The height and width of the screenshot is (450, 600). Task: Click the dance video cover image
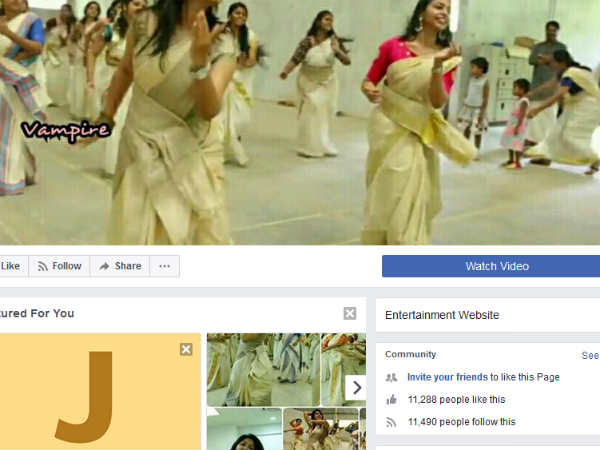point(300,120)
